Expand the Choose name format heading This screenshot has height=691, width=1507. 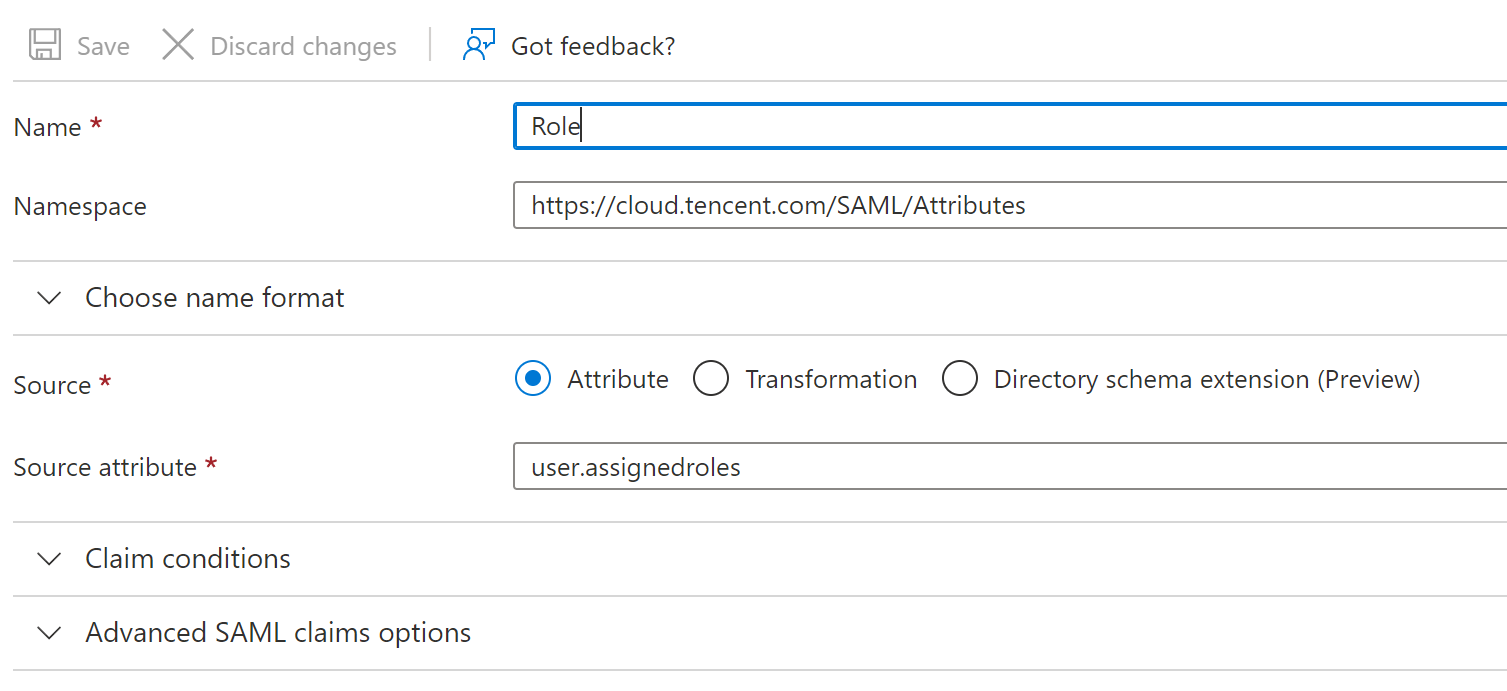(x=215, y=298)
